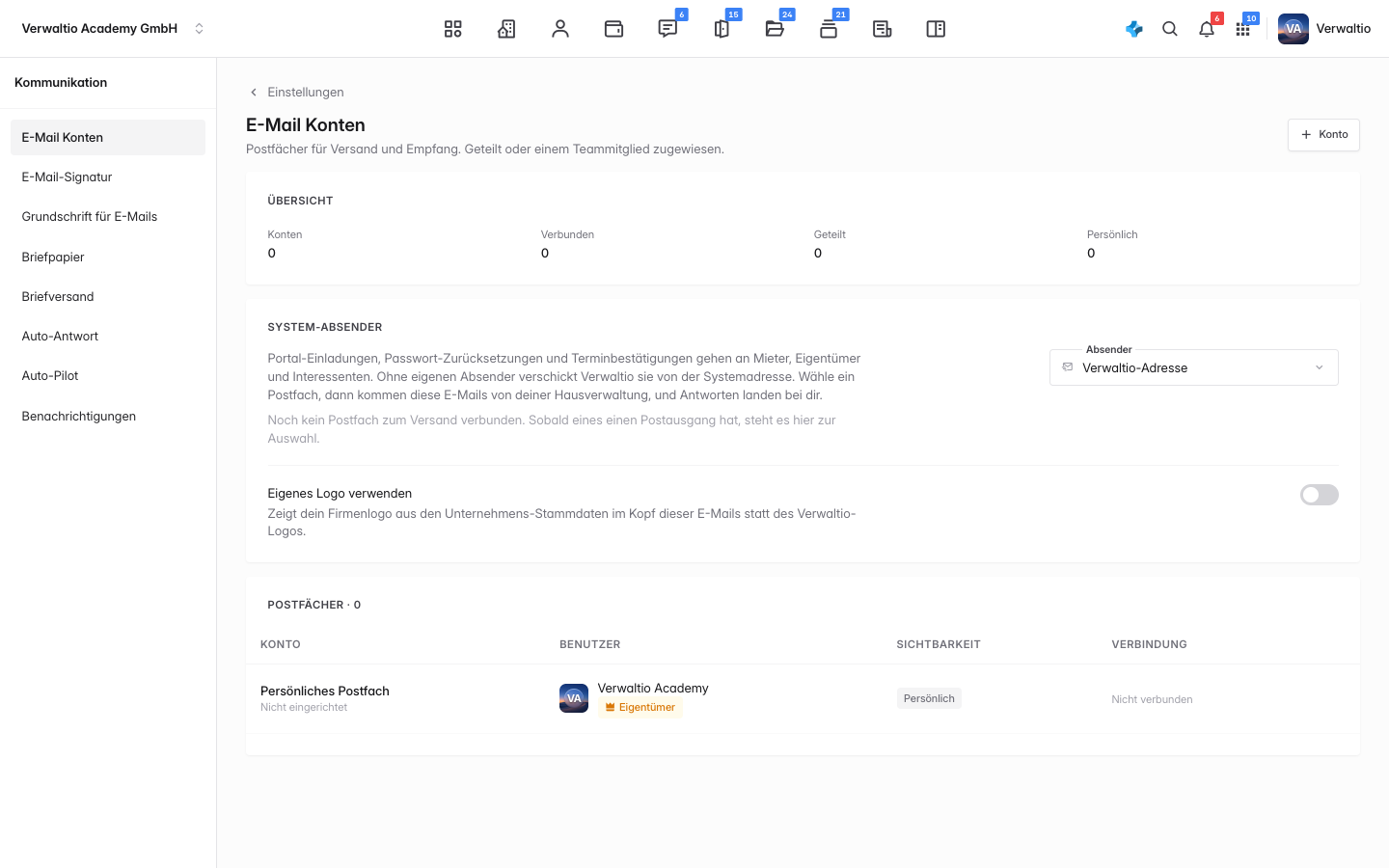Open the apps grid icon with badge 10
1389x868 pixels.
tap(1243, 29)
